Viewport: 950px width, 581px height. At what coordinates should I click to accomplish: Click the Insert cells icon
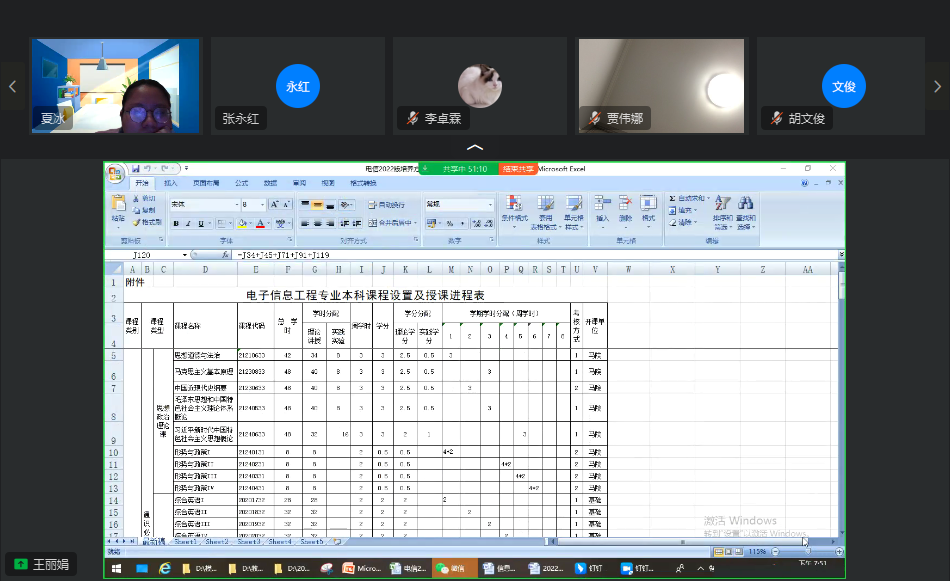click(602, 204)
